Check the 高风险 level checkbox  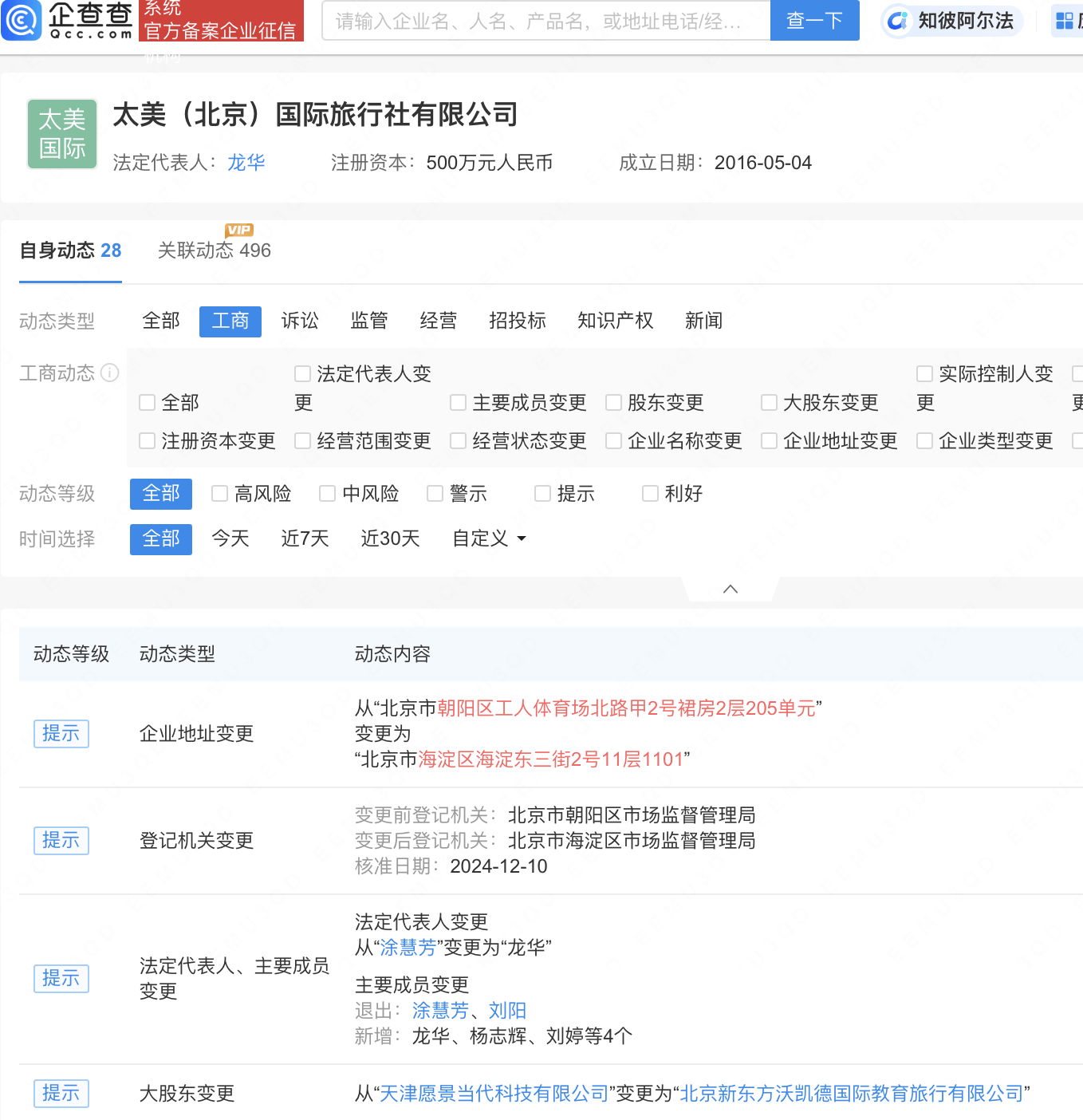[x=219, y=494]
